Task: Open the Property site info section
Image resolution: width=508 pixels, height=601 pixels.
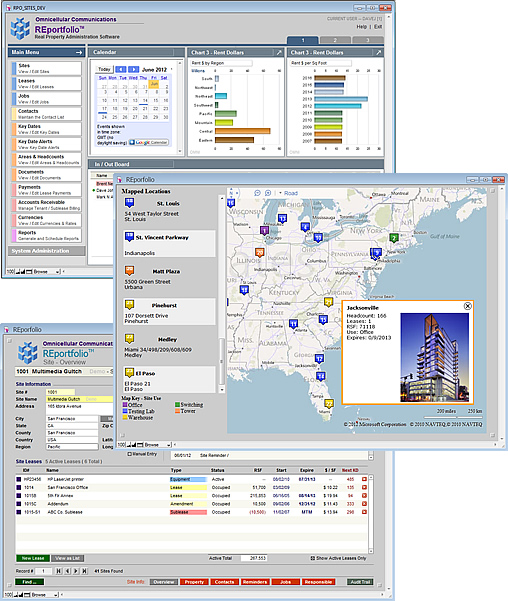Action: click(x=194, y=582)
